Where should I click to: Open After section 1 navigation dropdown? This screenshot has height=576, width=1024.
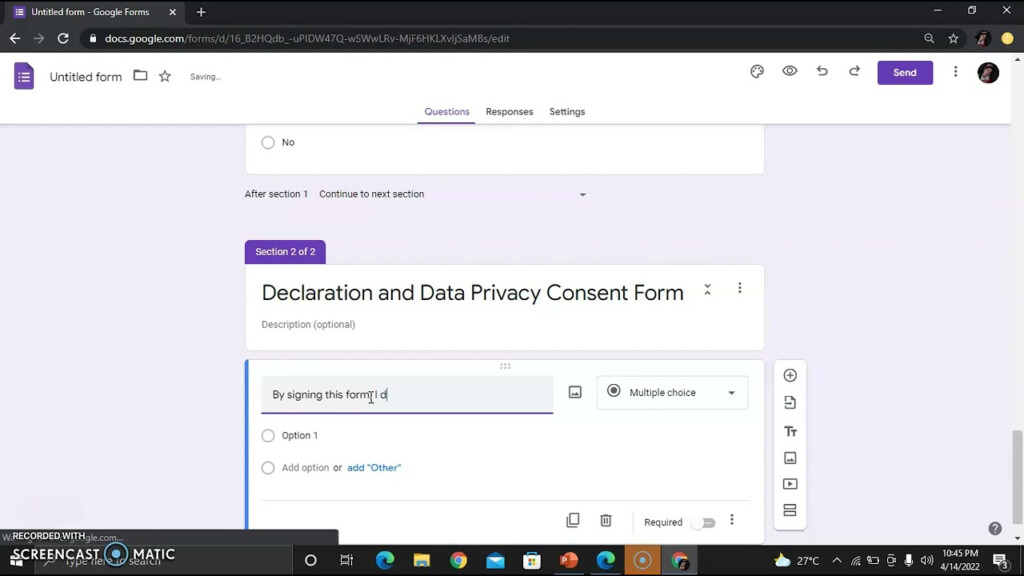point(453,194)
